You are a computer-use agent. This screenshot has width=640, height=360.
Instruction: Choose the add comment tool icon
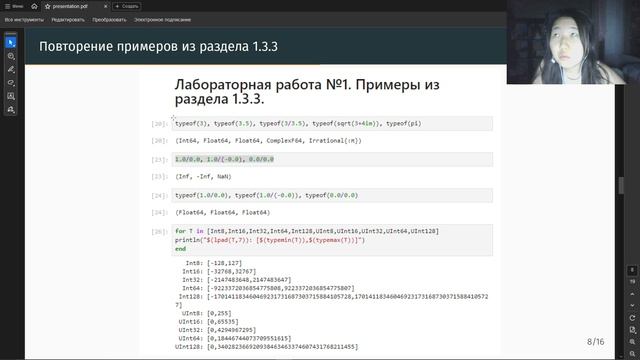(11, 56)
